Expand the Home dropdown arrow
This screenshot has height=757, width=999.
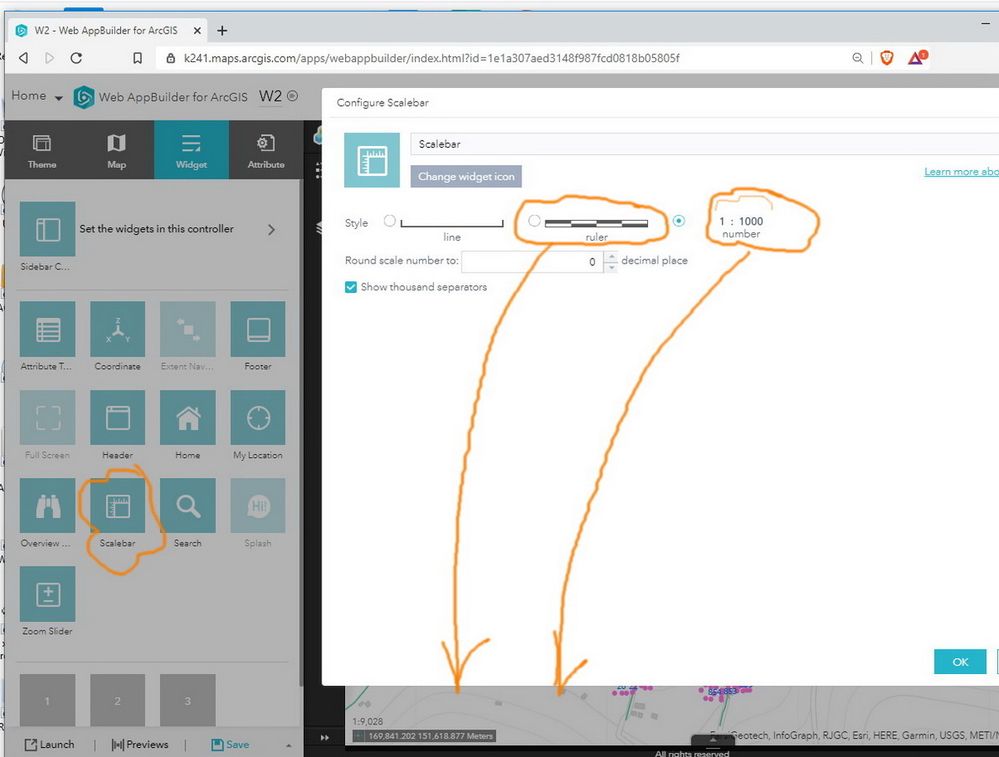(59, 98)
